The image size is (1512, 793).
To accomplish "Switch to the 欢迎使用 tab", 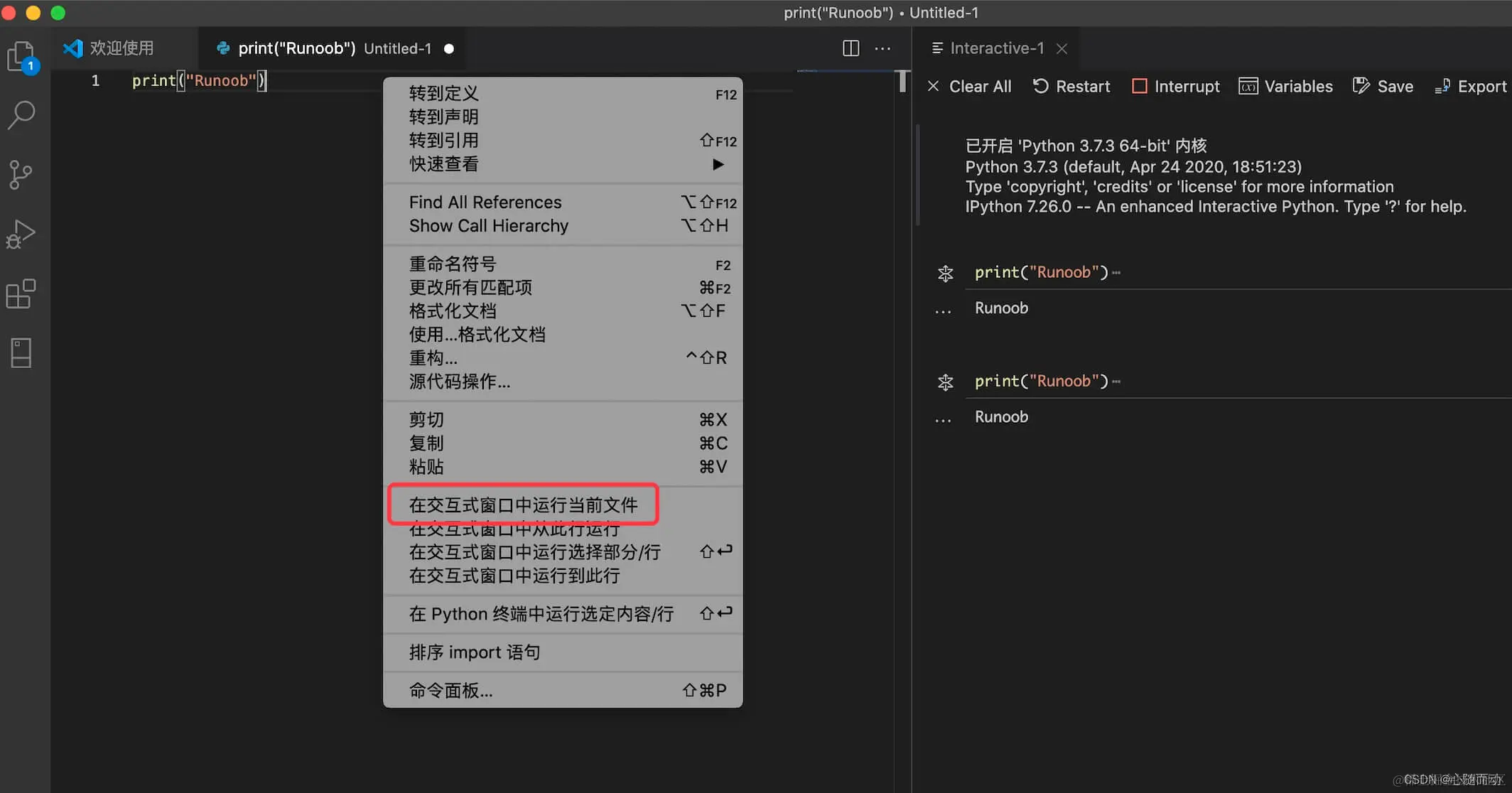I will point(121,48).
